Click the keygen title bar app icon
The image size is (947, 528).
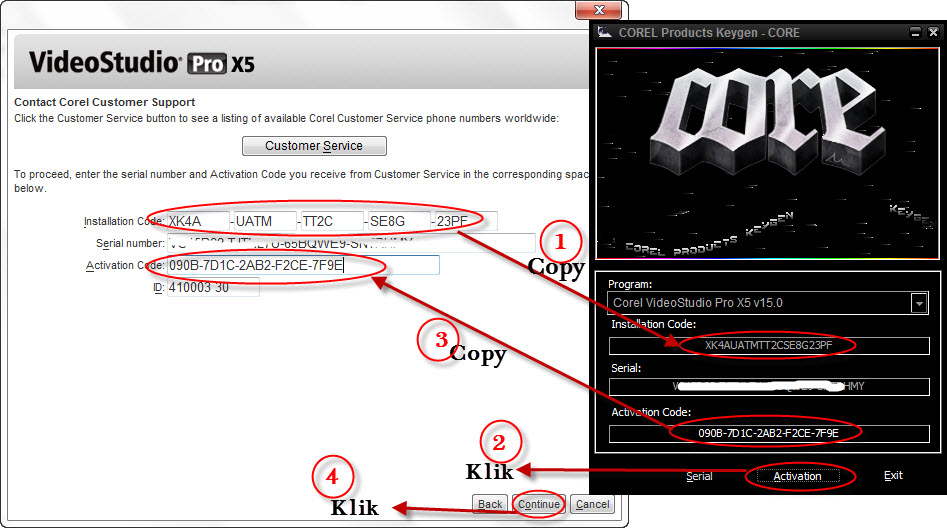point(604,32)
